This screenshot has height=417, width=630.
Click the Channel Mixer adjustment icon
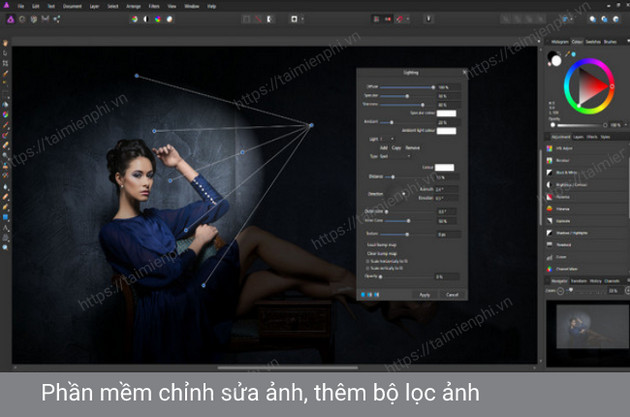click(x=549, y=269)
